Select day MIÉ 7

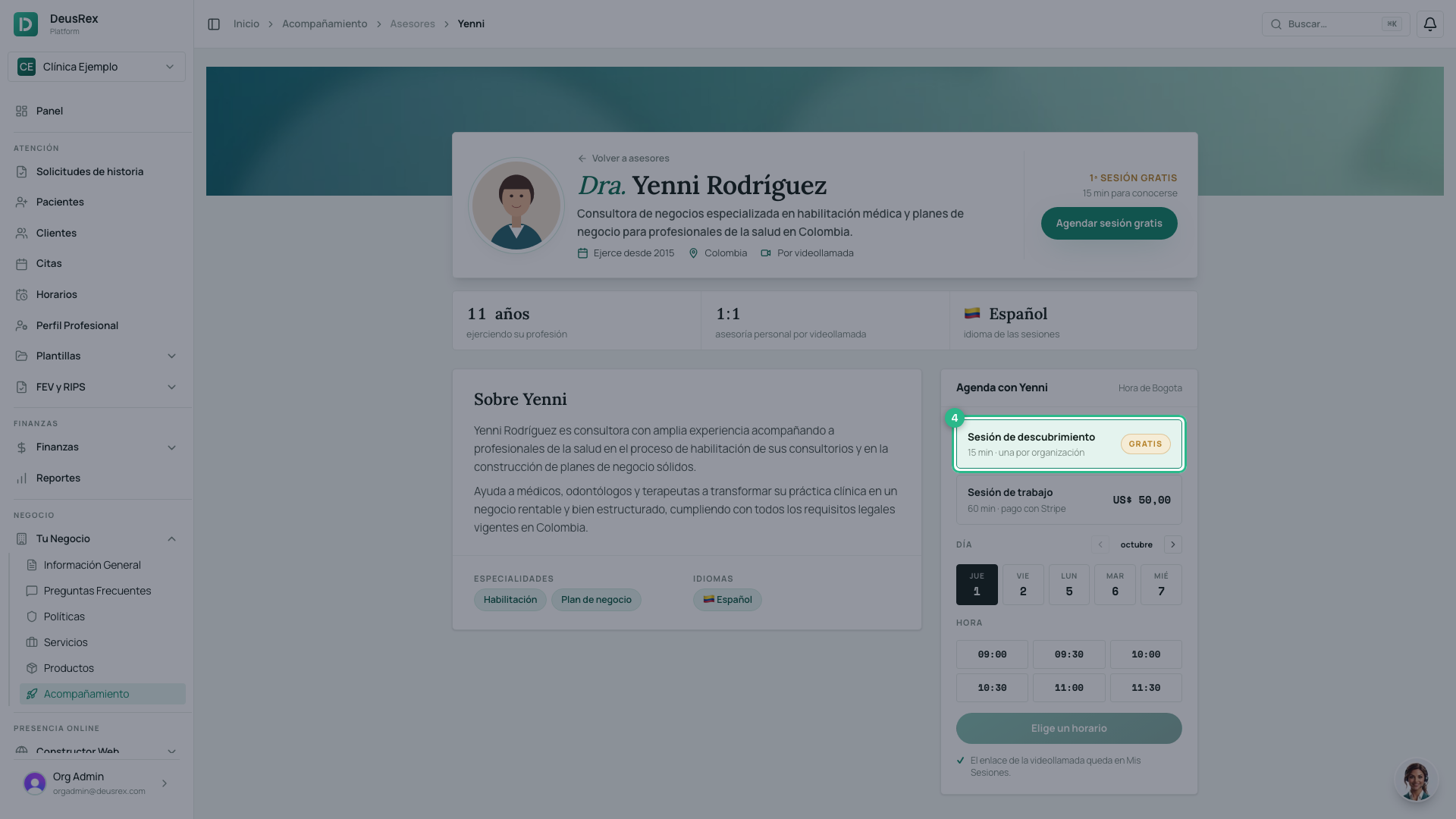(1161, 585)
